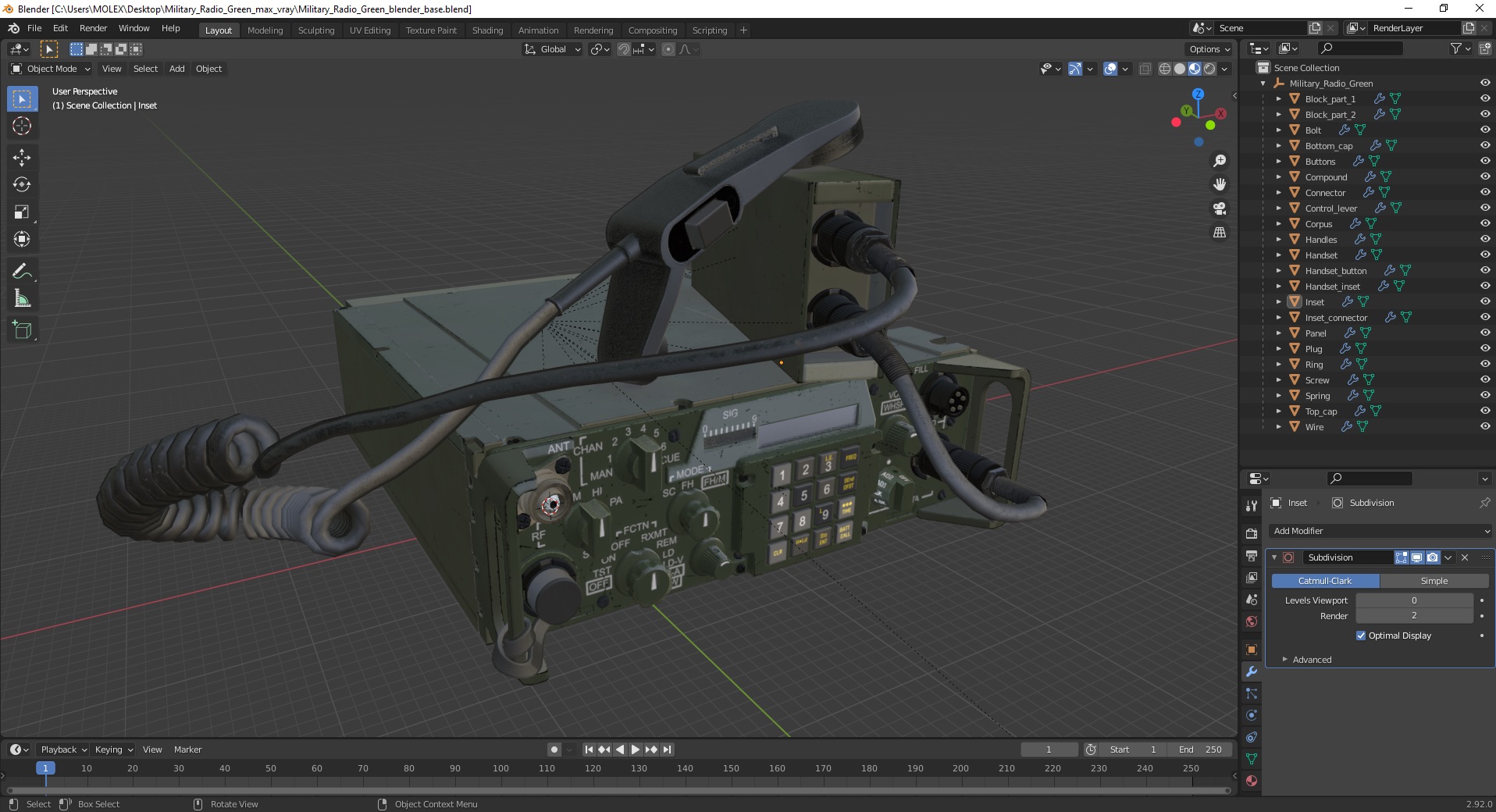Open the Object Mode dropdown
Viewport: 1496px width, 812px height.
pos(51,69)
